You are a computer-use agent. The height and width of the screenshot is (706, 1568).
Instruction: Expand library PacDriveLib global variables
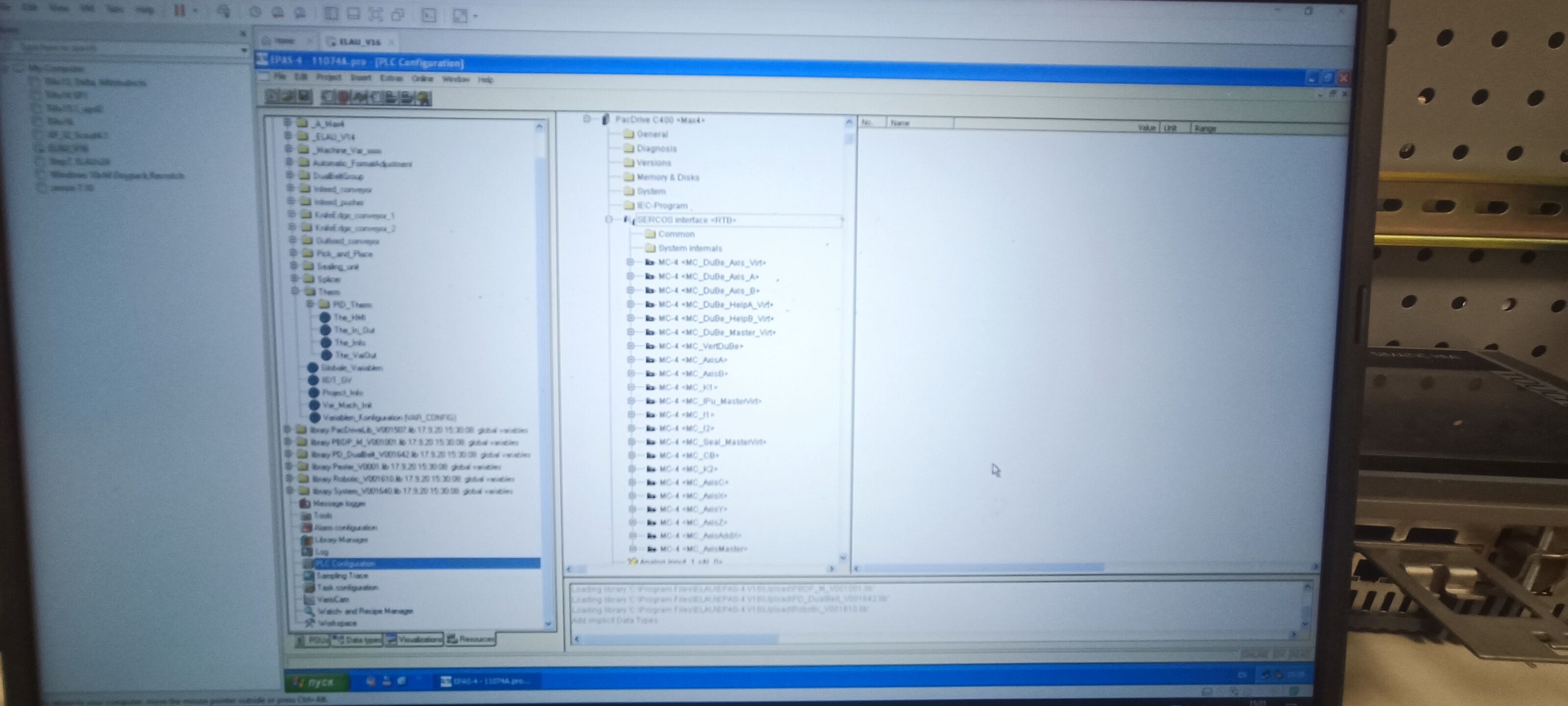pos(287,429)
